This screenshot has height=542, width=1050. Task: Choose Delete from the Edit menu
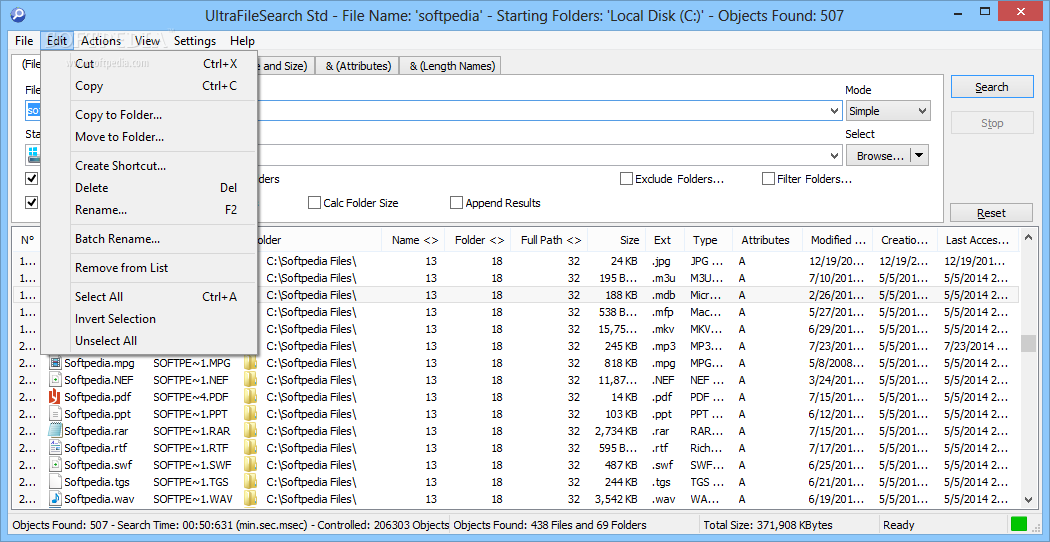[x=149, y=188]
